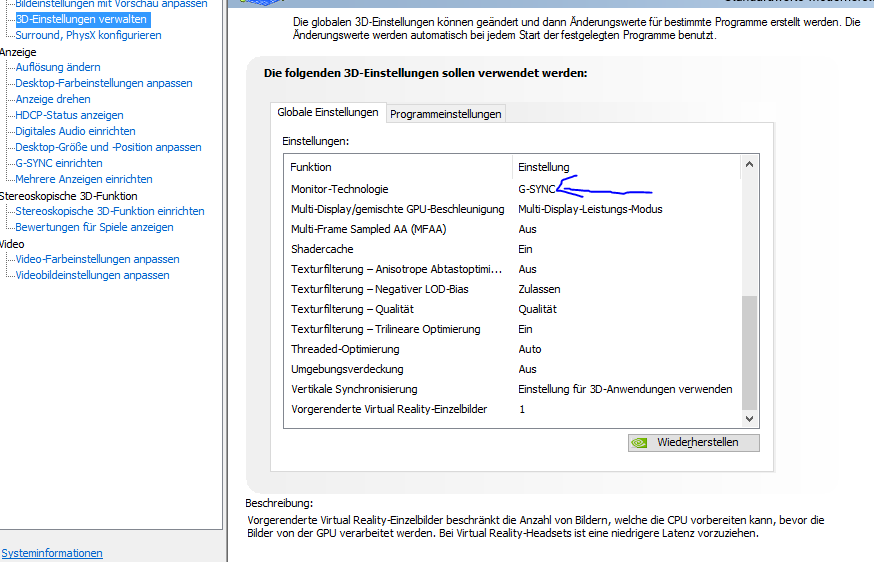Open Bewertungen für Spiele anzeigen
Screen dimensions: 874x562
coord(94,227)
